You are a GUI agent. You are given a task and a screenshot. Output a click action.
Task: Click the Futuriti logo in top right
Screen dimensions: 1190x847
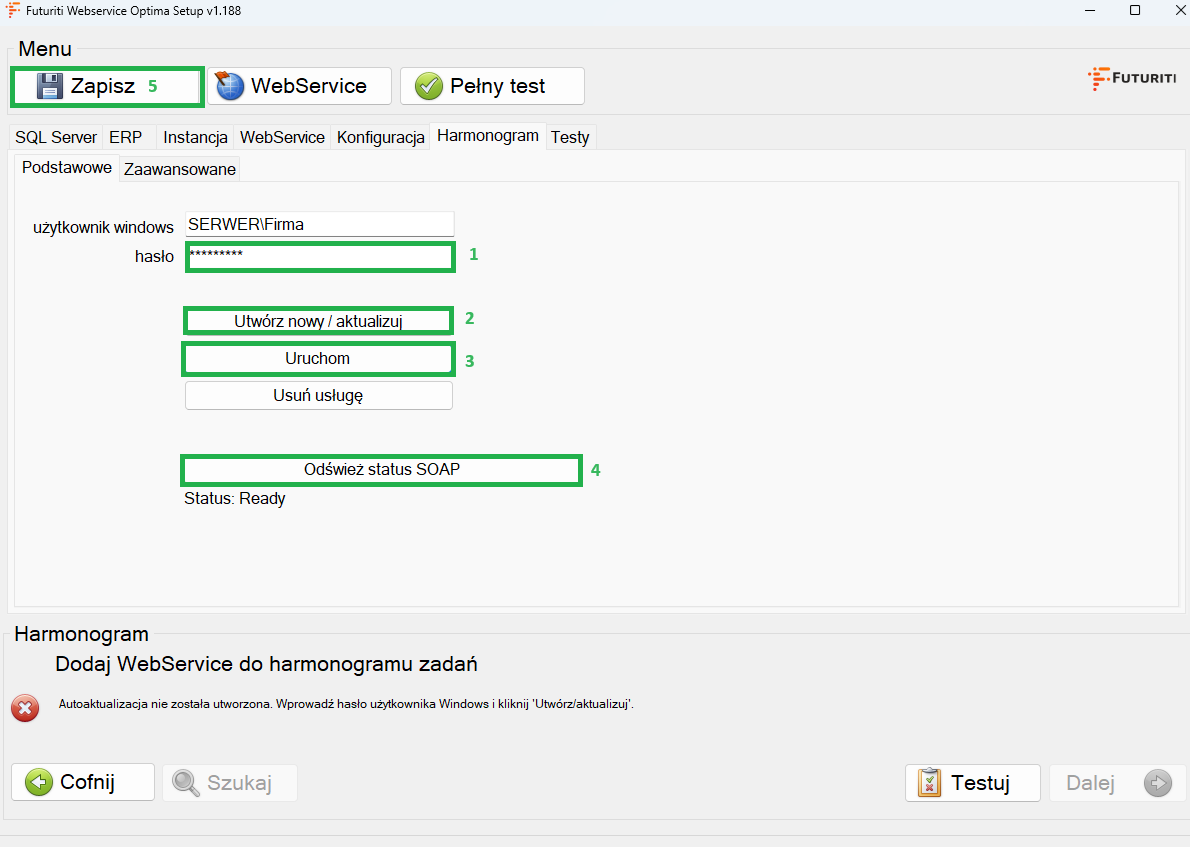pyautogui.click(x=1132, y=80)
